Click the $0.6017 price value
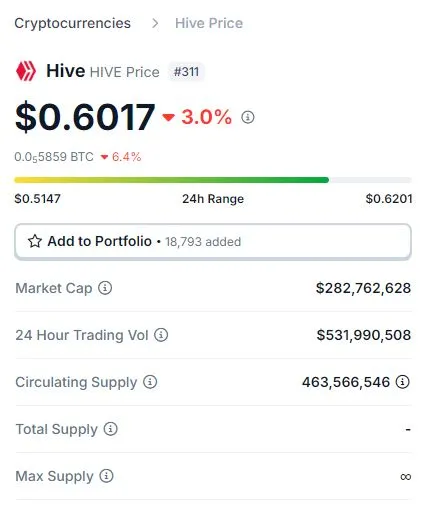Image resolution: width=433 pixels, height=518 pixels. tap(85, 117)
